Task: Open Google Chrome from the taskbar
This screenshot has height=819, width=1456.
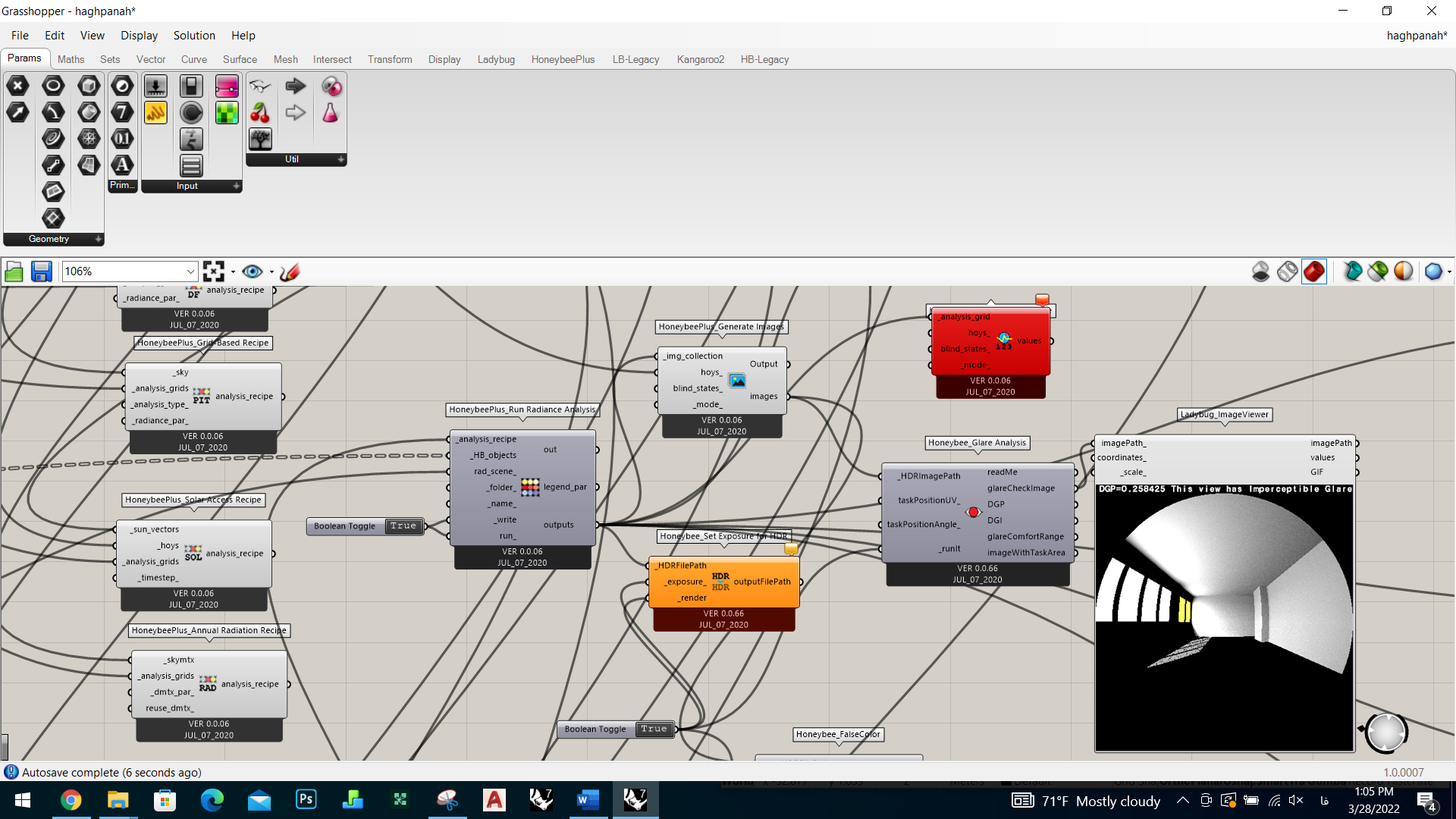Action: point(71,800)
